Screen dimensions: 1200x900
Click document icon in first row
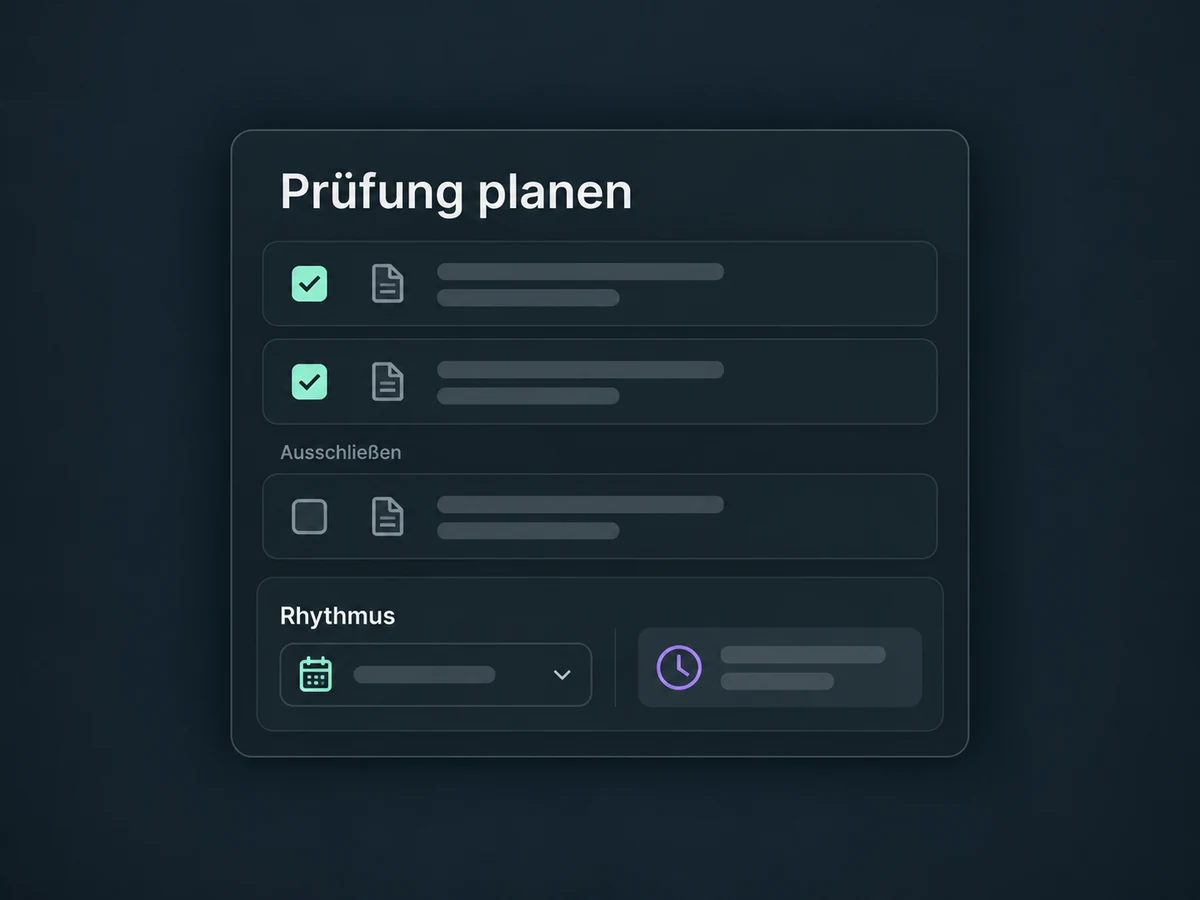point(388,284)
